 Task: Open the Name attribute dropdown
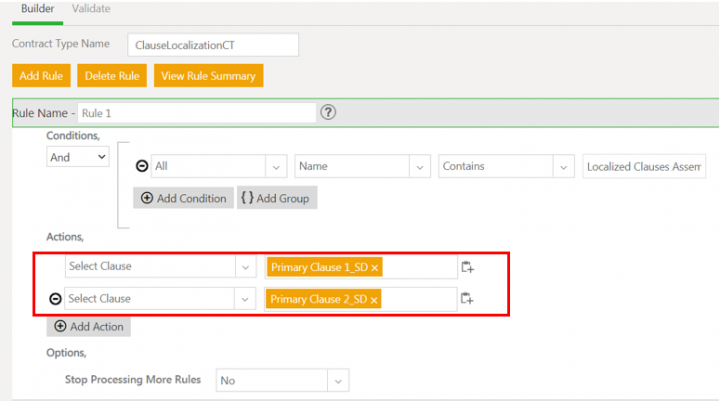coord(420,167)
